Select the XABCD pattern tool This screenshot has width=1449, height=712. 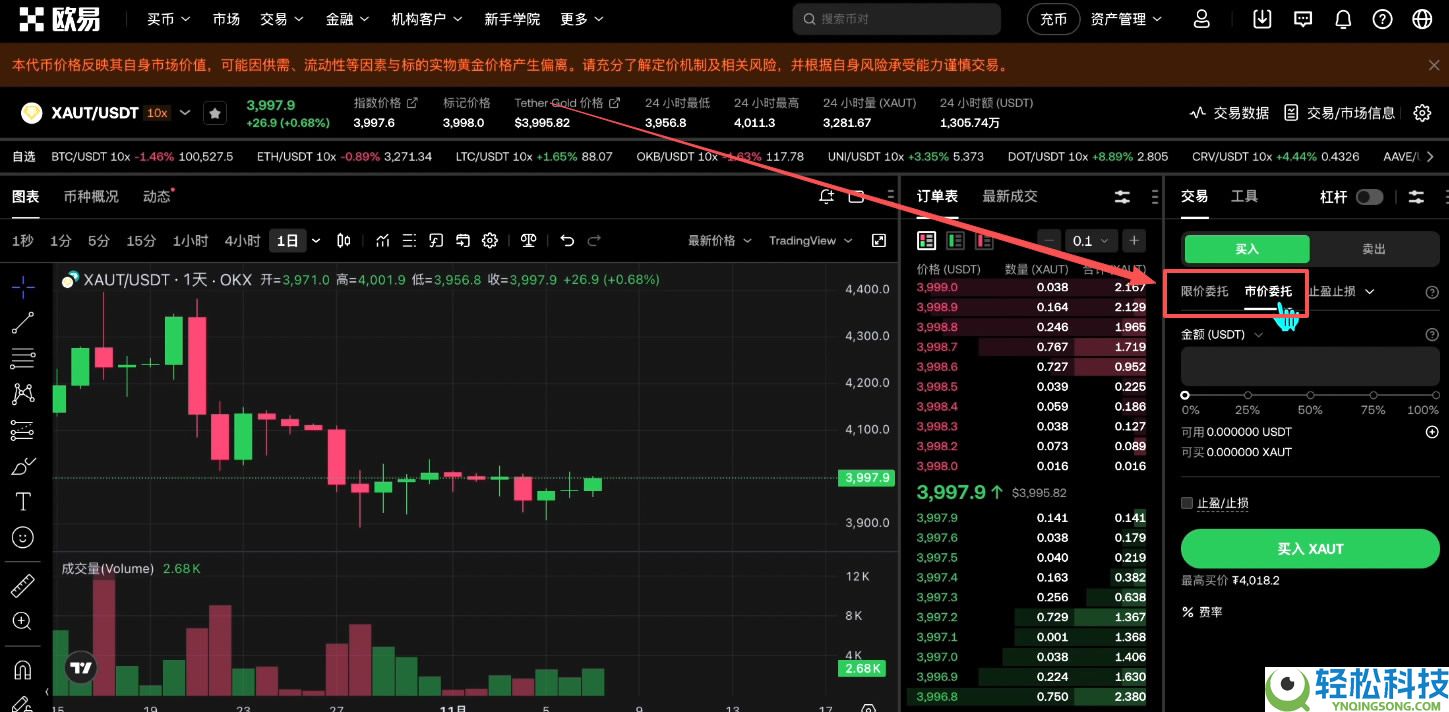tap(22, 394)
